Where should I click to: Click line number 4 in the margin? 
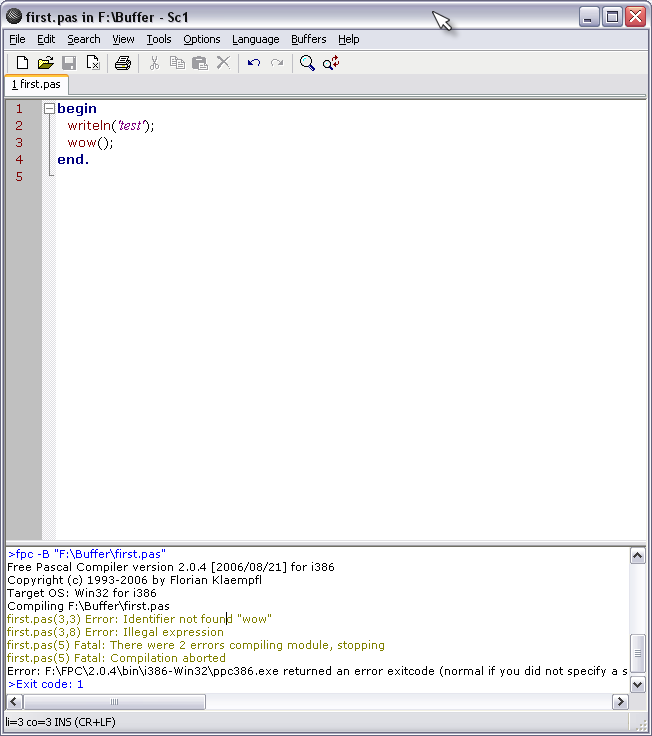coord(19,159)
